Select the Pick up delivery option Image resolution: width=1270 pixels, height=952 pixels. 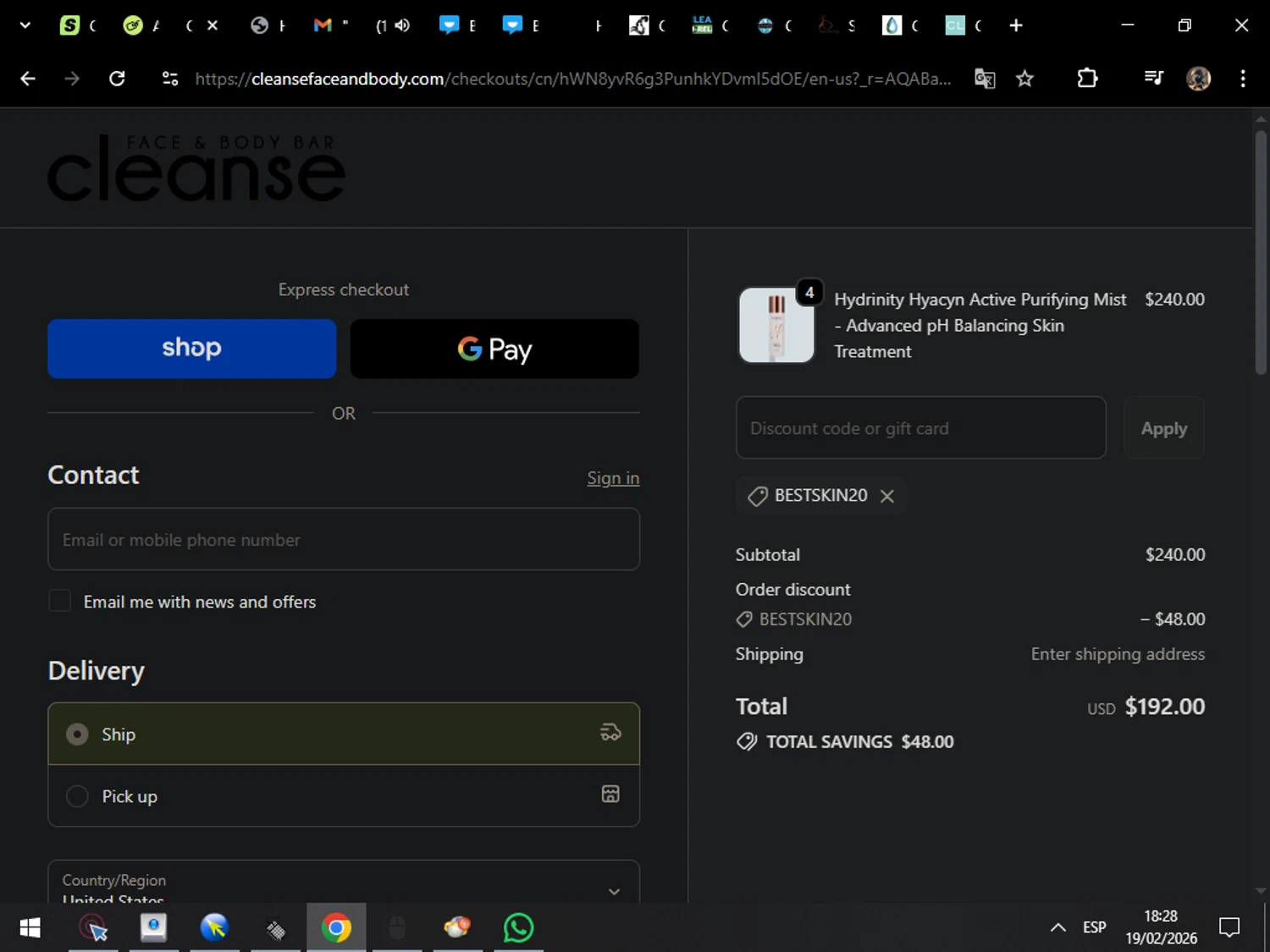coord(344,796)
